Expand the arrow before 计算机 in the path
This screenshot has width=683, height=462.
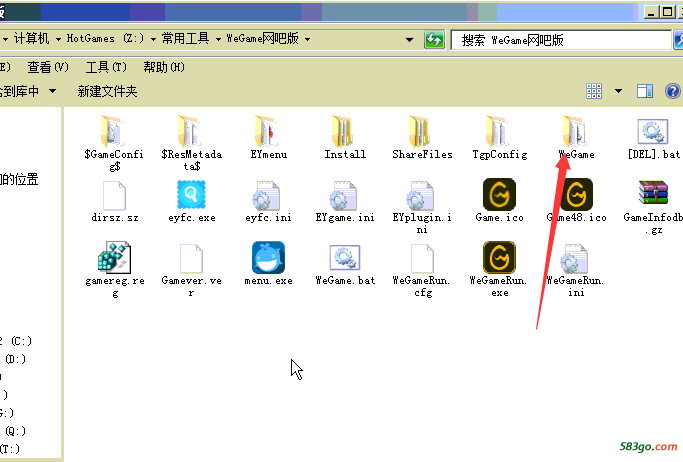click(5, 39)
